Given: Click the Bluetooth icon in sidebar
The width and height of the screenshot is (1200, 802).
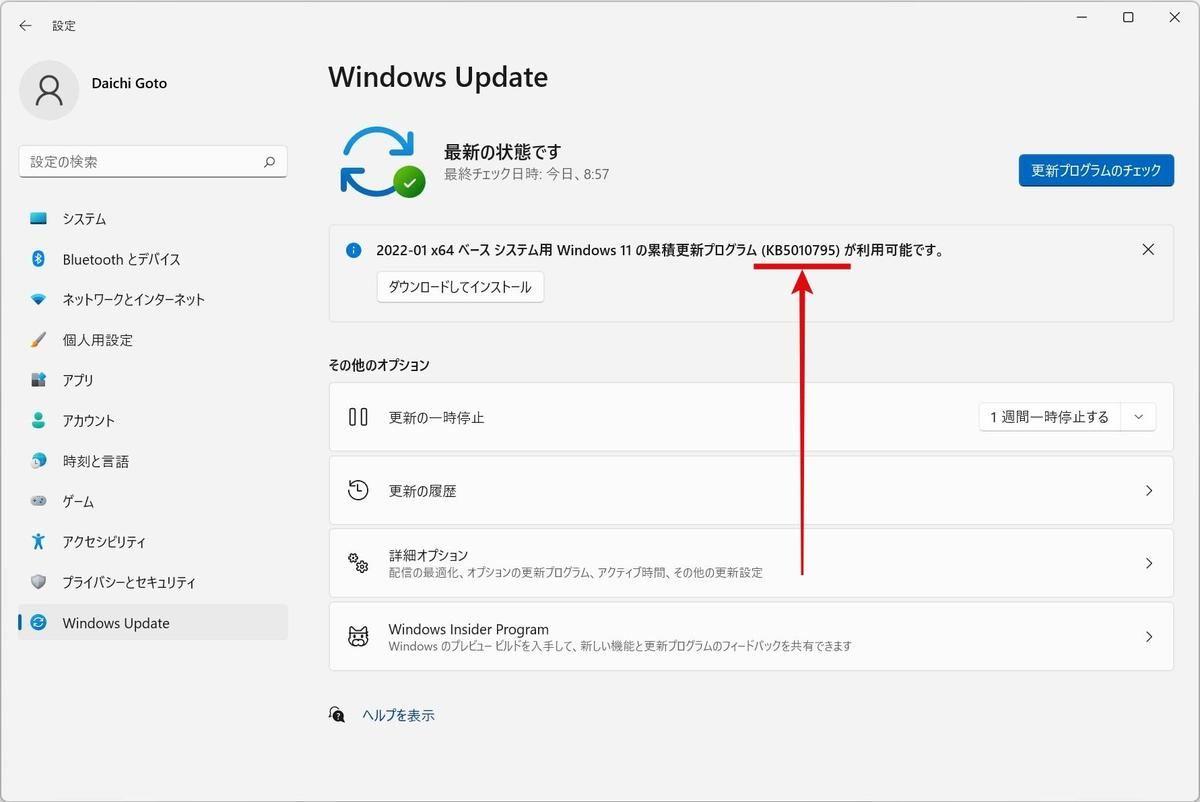Looking at the screenshot, I should (39, 259).
